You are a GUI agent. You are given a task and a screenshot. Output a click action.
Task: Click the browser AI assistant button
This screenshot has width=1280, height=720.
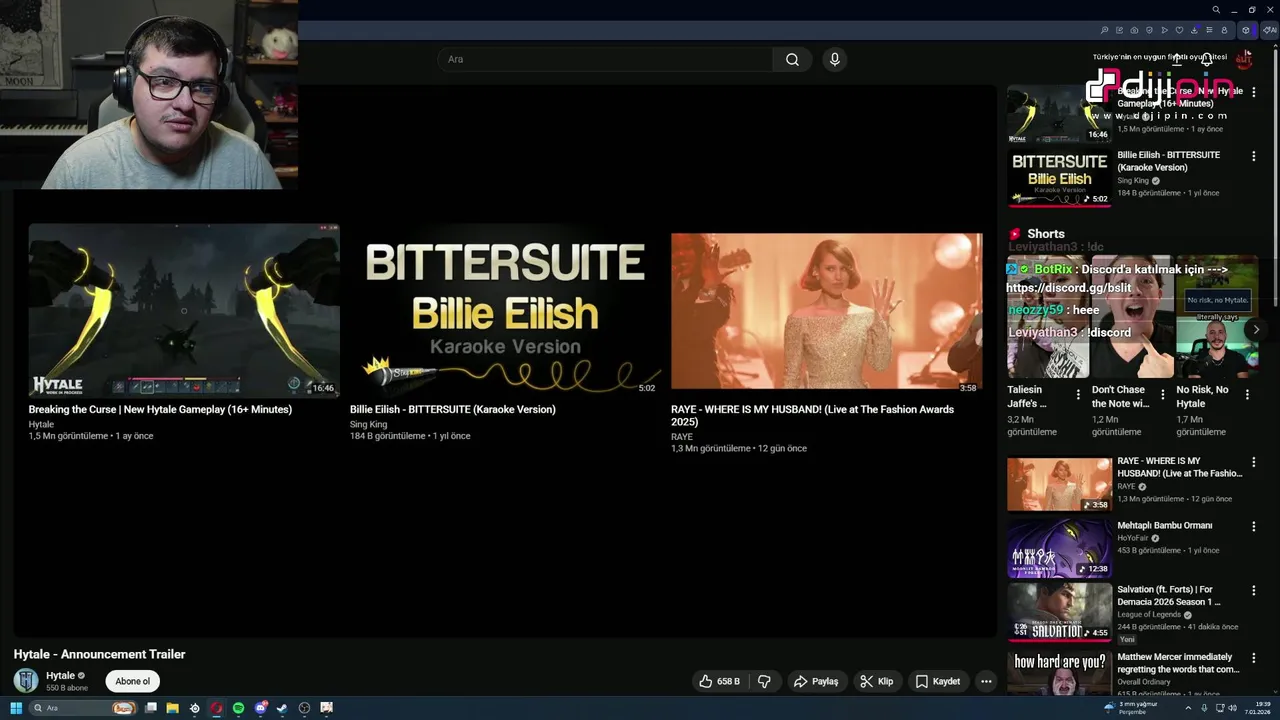pyautogui.click(x=1270, y=30)
